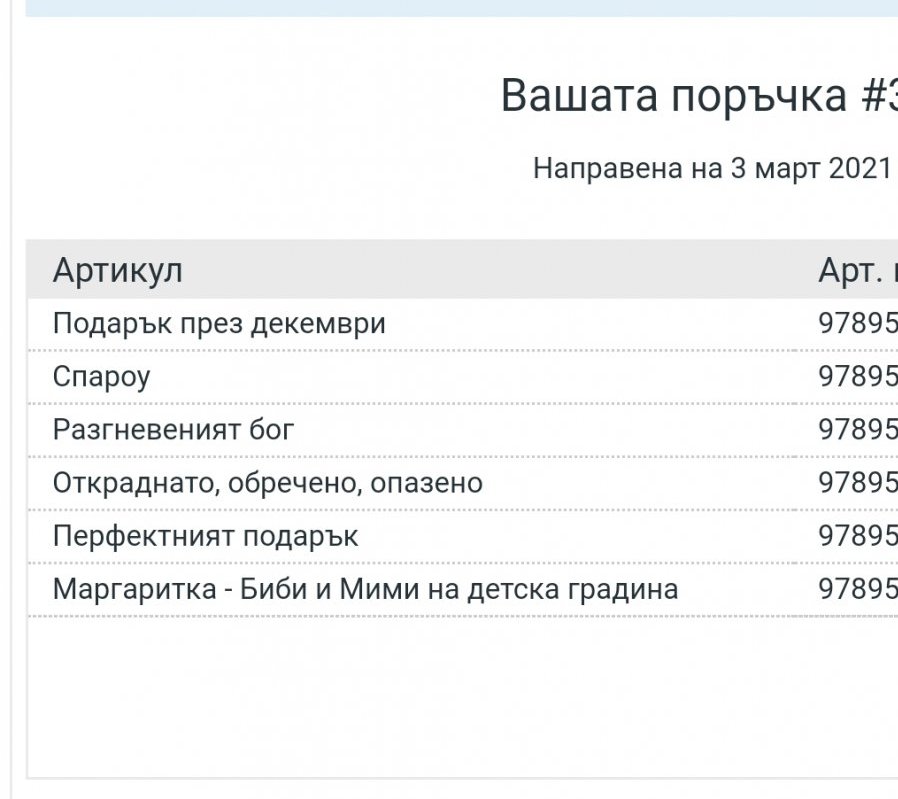Click the '3 март 2021' order date

811,168
